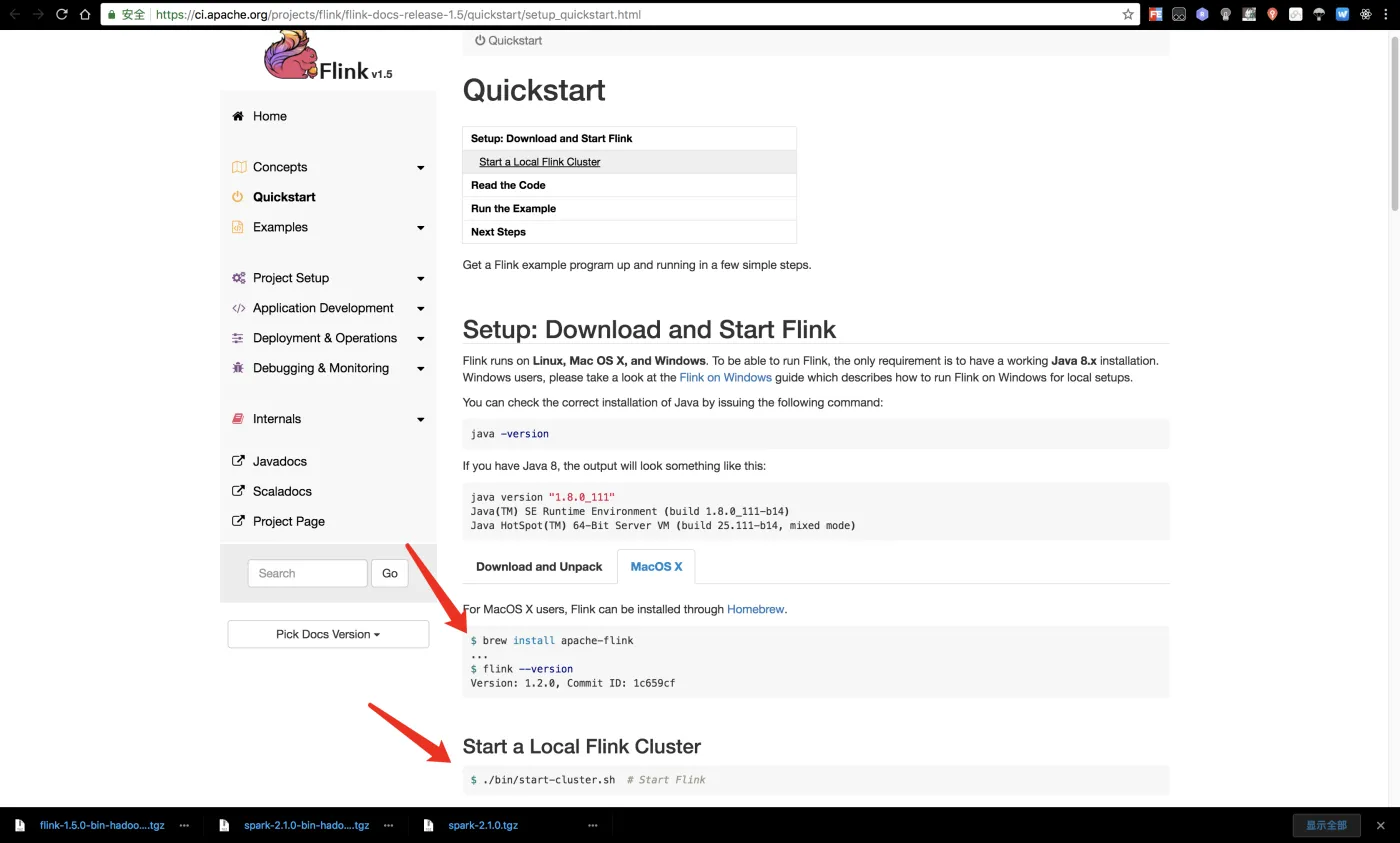Open Quickstart in the sidebar
The image size is (1400, 843).
(284, 197)
